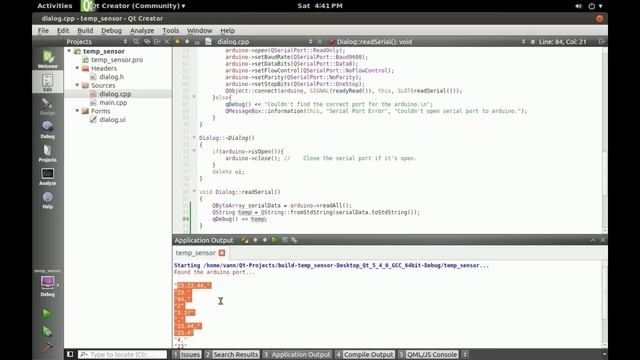
Task: Go to next item in Application Output
Action: pos(265,240)
